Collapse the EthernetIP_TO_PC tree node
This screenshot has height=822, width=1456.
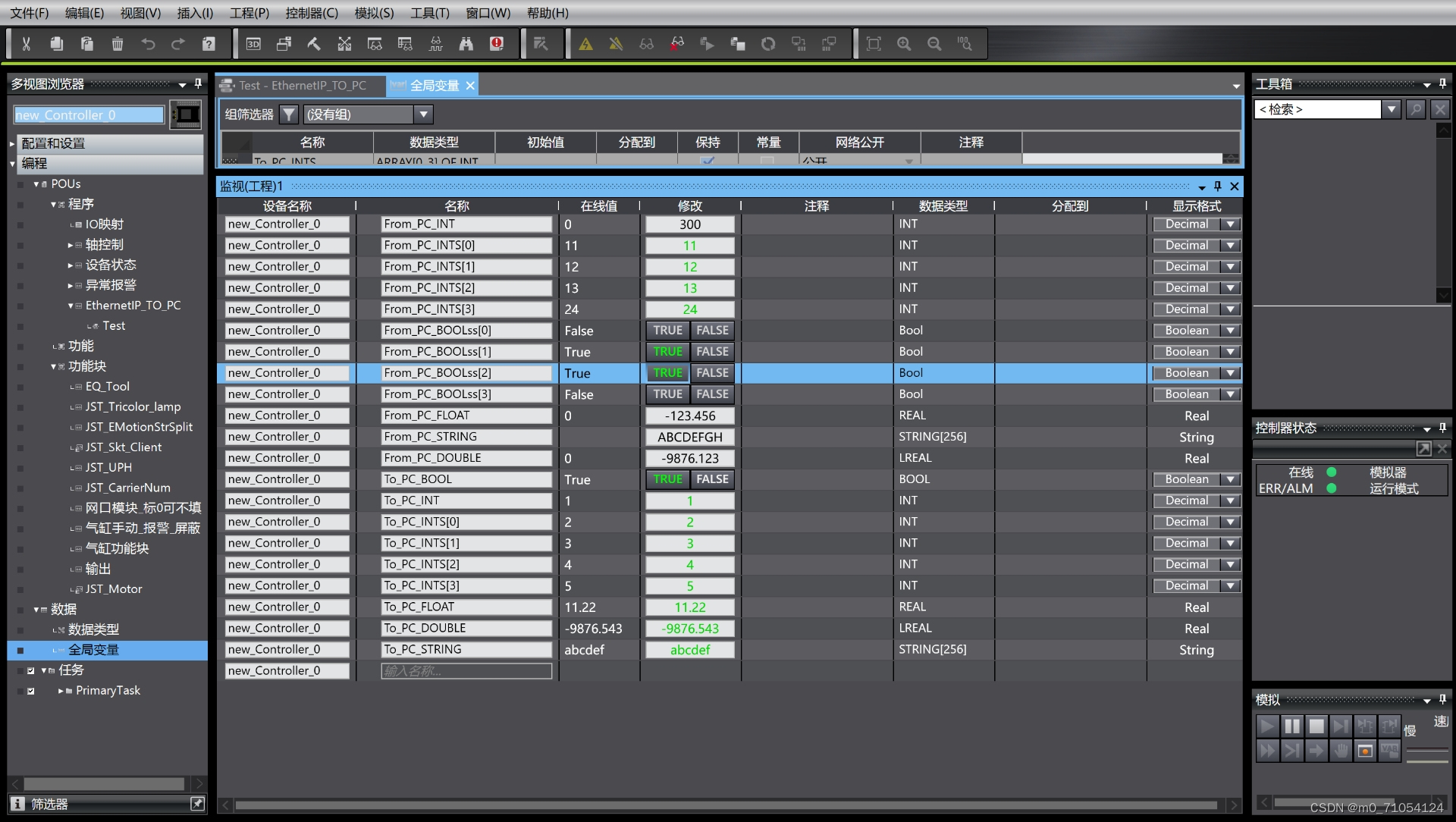[71, 306]
